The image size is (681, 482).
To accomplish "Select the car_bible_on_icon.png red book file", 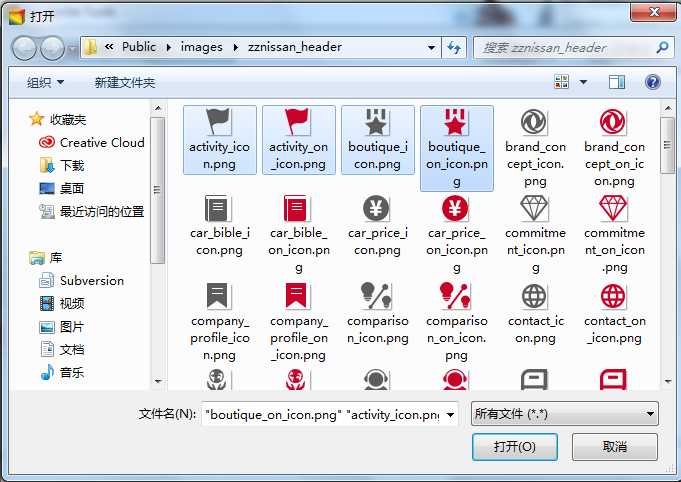I will [298, 234].
